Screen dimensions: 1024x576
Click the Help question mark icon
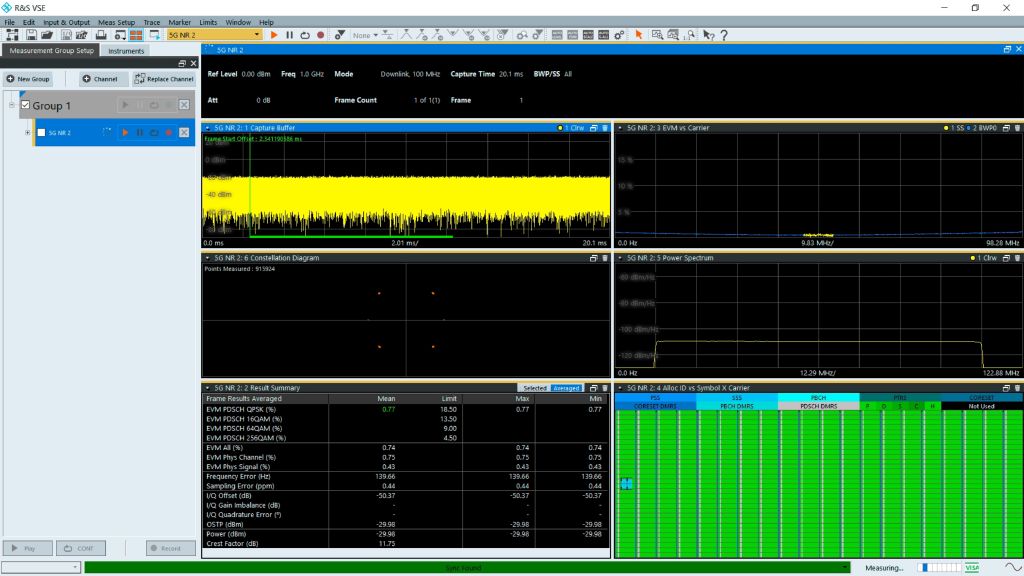(723, 35)
